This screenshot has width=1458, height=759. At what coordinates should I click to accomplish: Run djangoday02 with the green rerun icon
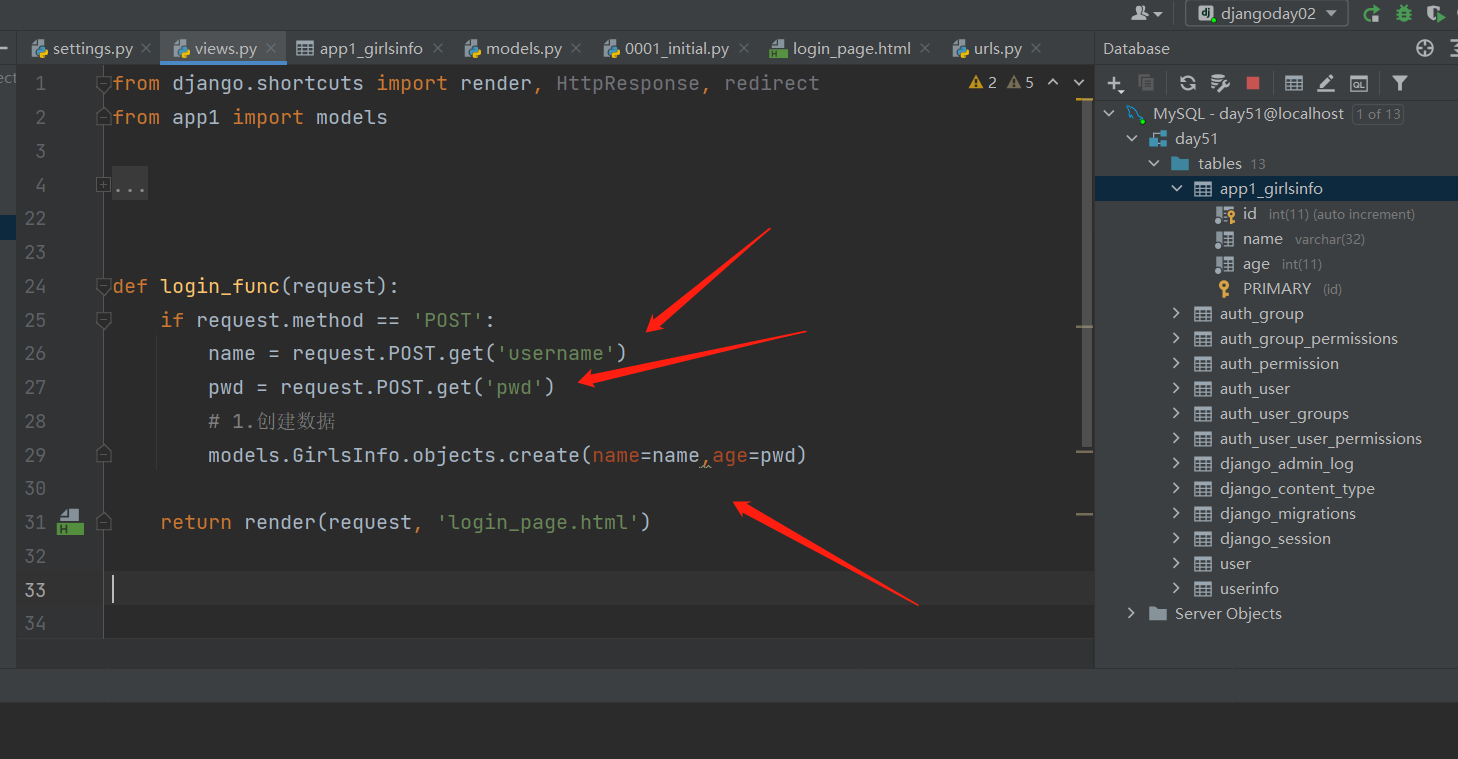pyautogui.click(x=1372, y=14)
